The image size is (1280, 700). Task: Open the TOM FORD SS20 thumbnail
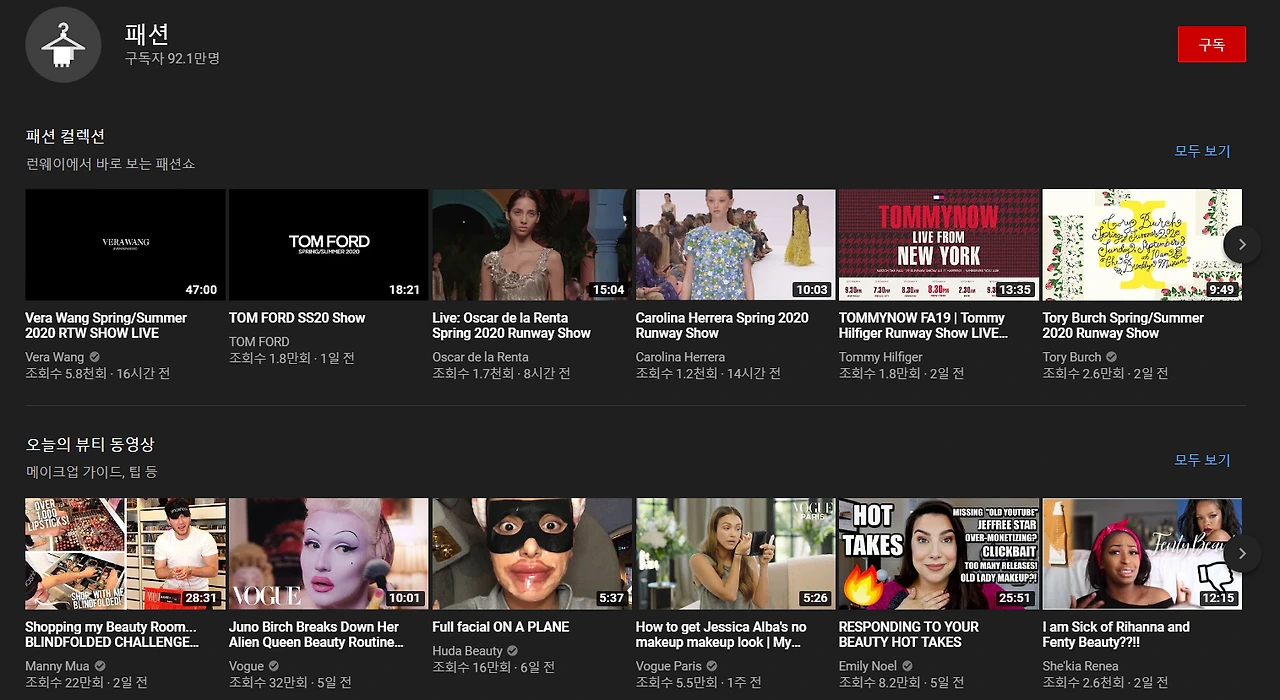pos(328,245)
